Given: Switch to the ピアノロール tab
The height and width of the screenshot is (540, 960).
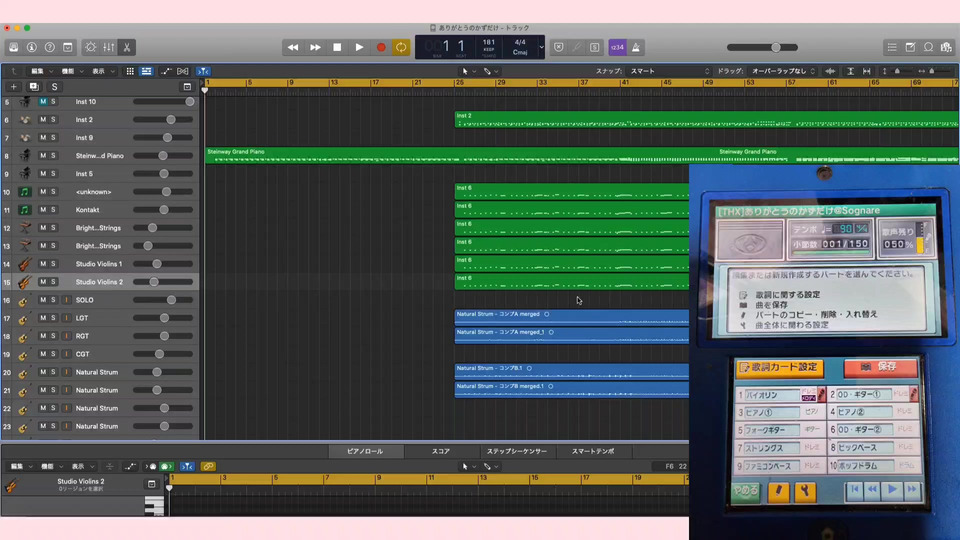Looking at the screenshot, I should coord(365,451).
